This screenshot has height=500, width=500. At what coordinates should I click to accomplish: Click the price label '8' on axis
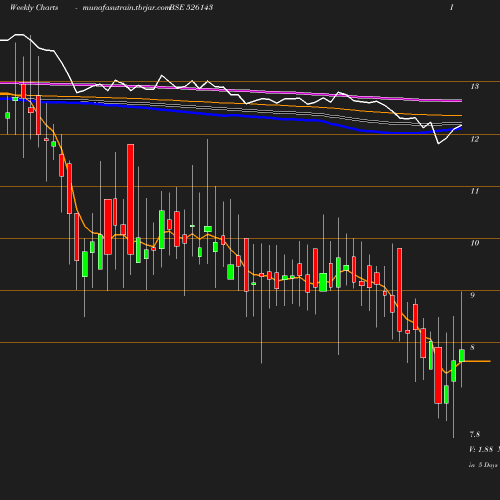click(472, 347)
